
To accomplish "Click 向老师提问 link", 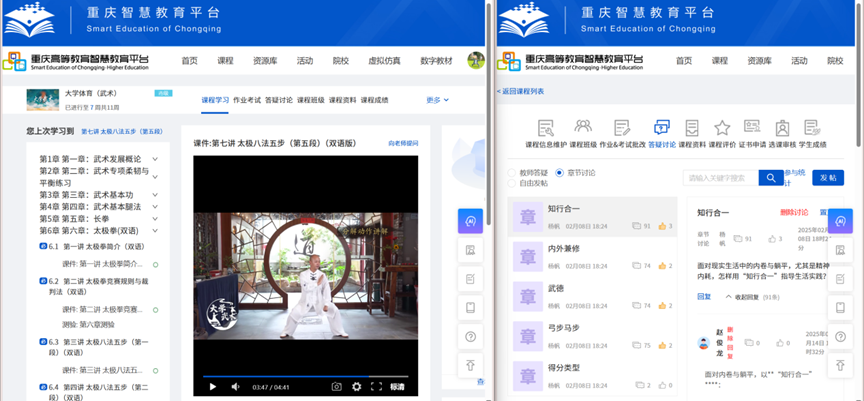I will 403,143.
